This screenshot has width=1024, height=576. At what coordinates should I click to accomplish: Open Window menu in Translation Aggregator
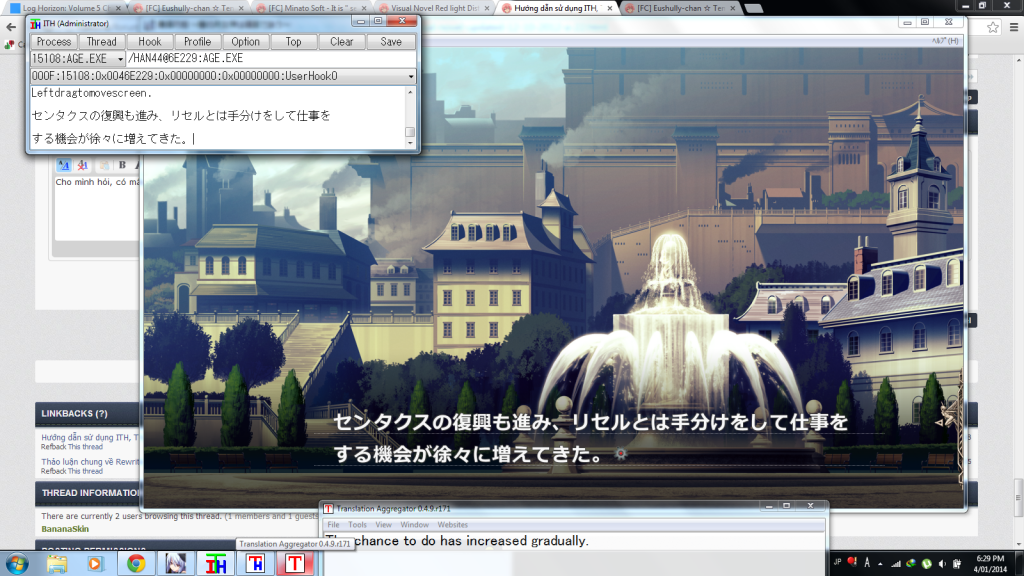[x=415, y=525]
